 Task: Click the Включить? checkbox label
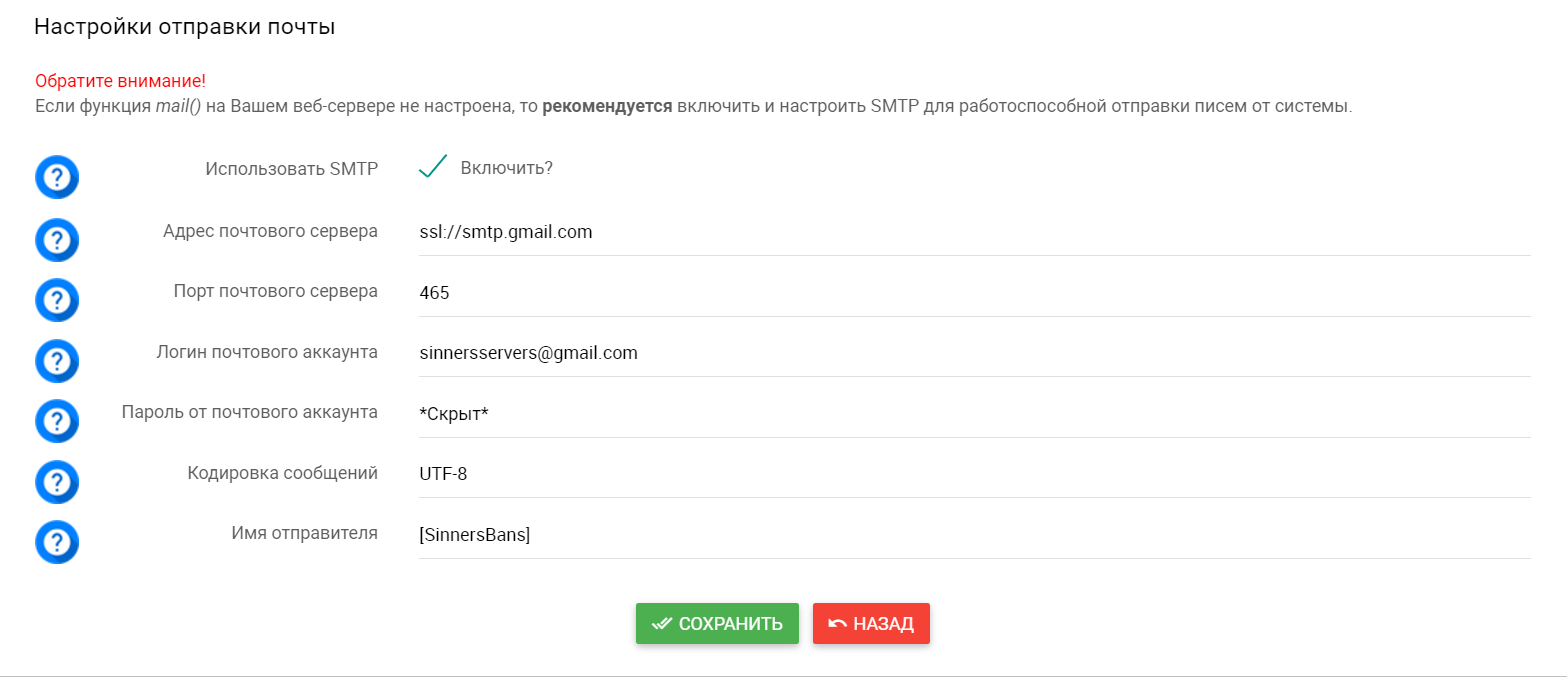(x=507, y=168)
